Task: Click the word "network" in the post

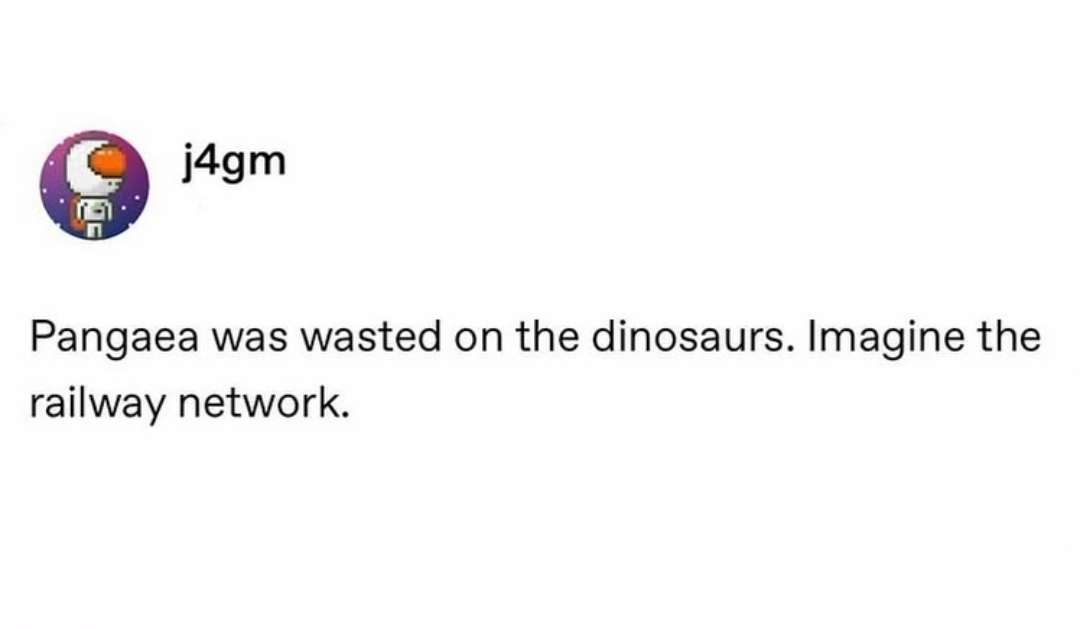Action: pyautogui.click(x=257, y=403)
